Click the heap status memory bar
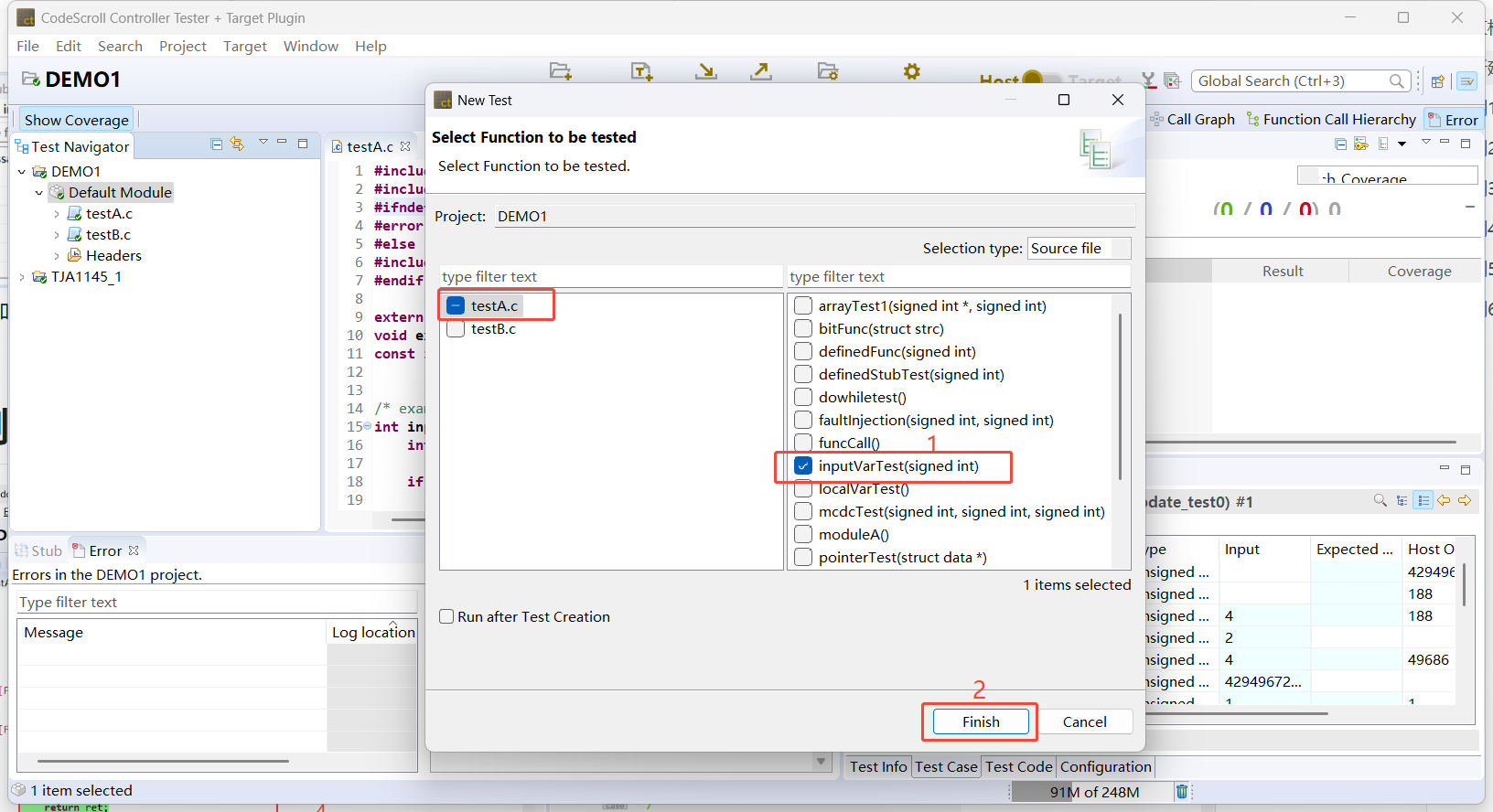 point(1092,792)
